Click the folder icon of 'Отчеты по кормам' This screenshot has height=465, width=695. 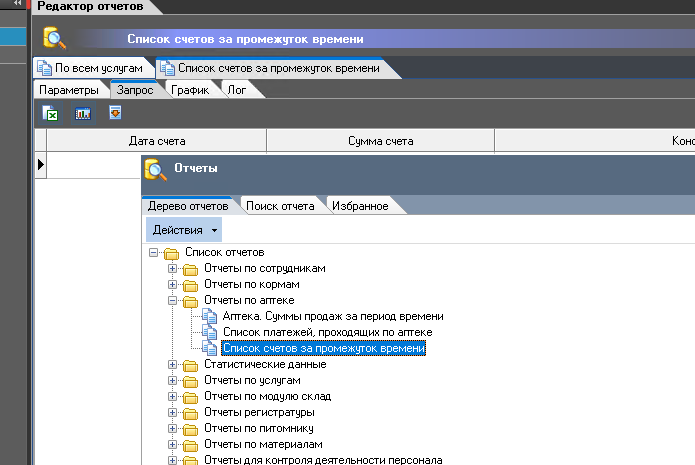click(190, 284)
